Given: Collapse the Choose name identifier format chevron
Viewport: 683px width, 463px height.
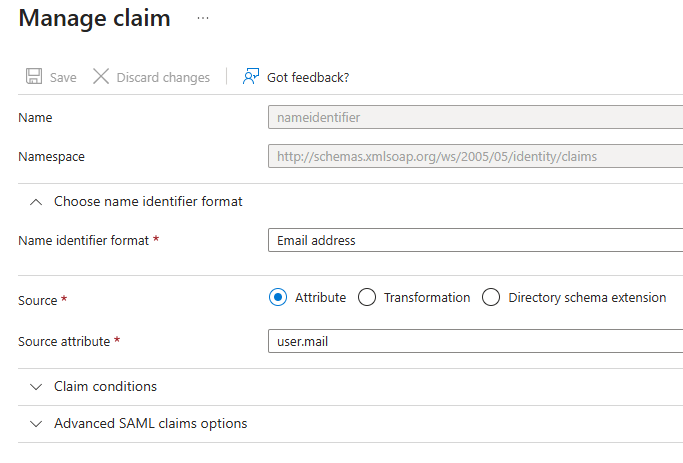Looking at the screenshot, I should 36,202.
